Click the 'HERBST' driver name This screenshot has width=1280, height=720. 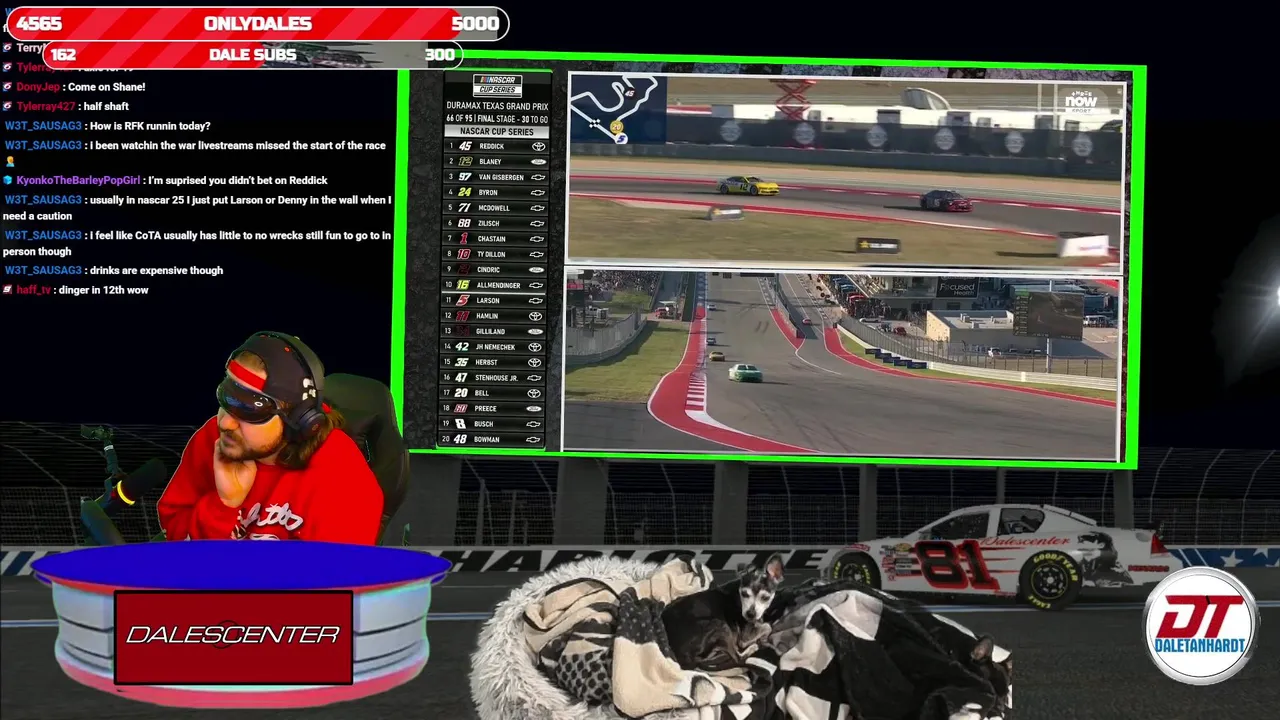(486, 362)
